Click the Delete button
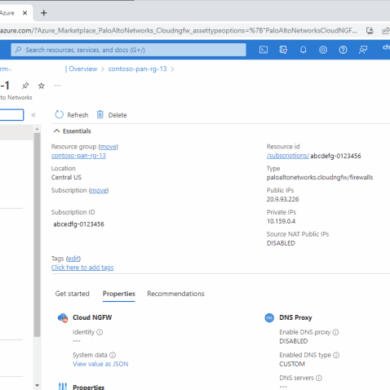390x390 pixels. point(112,115)
